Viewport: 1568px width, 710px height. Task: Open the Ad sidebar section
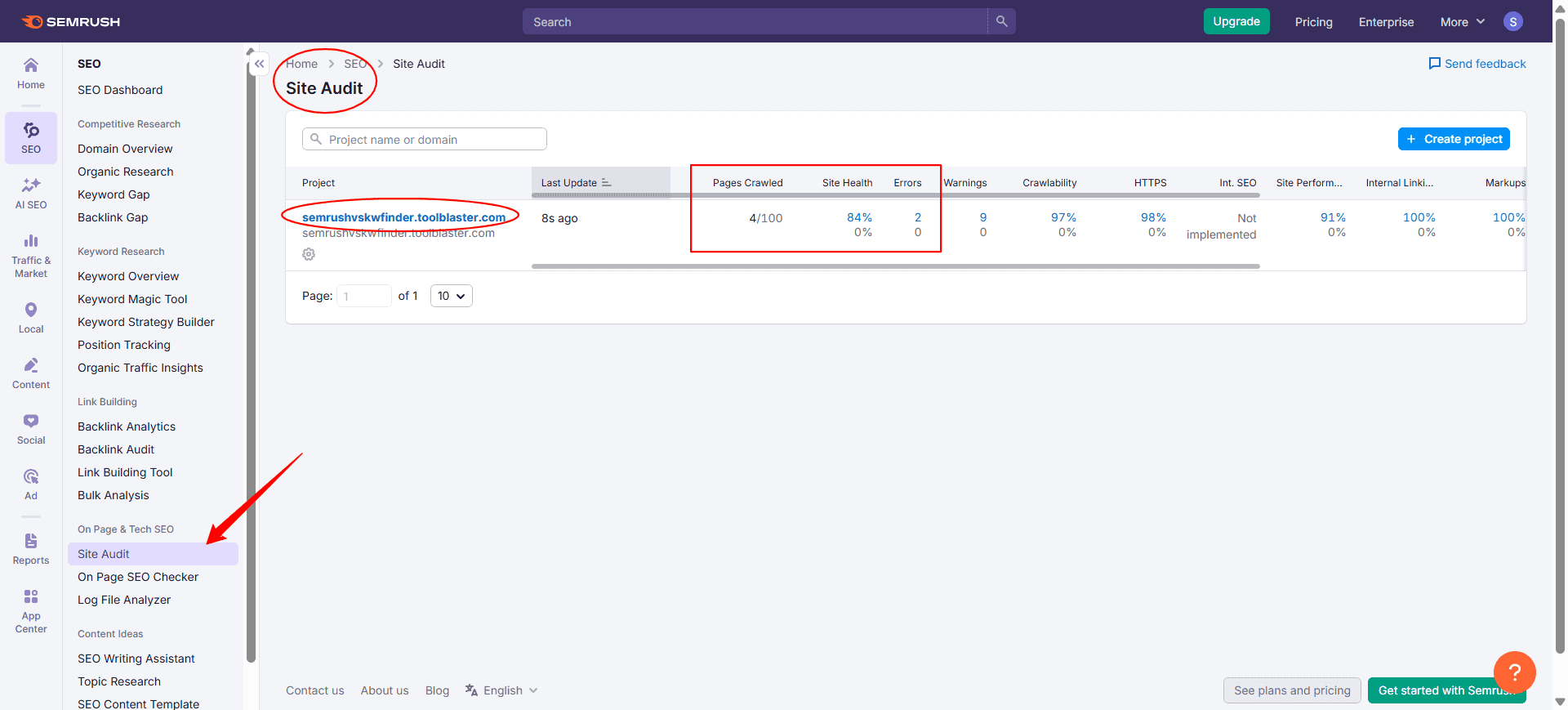(x=31, y=484)
